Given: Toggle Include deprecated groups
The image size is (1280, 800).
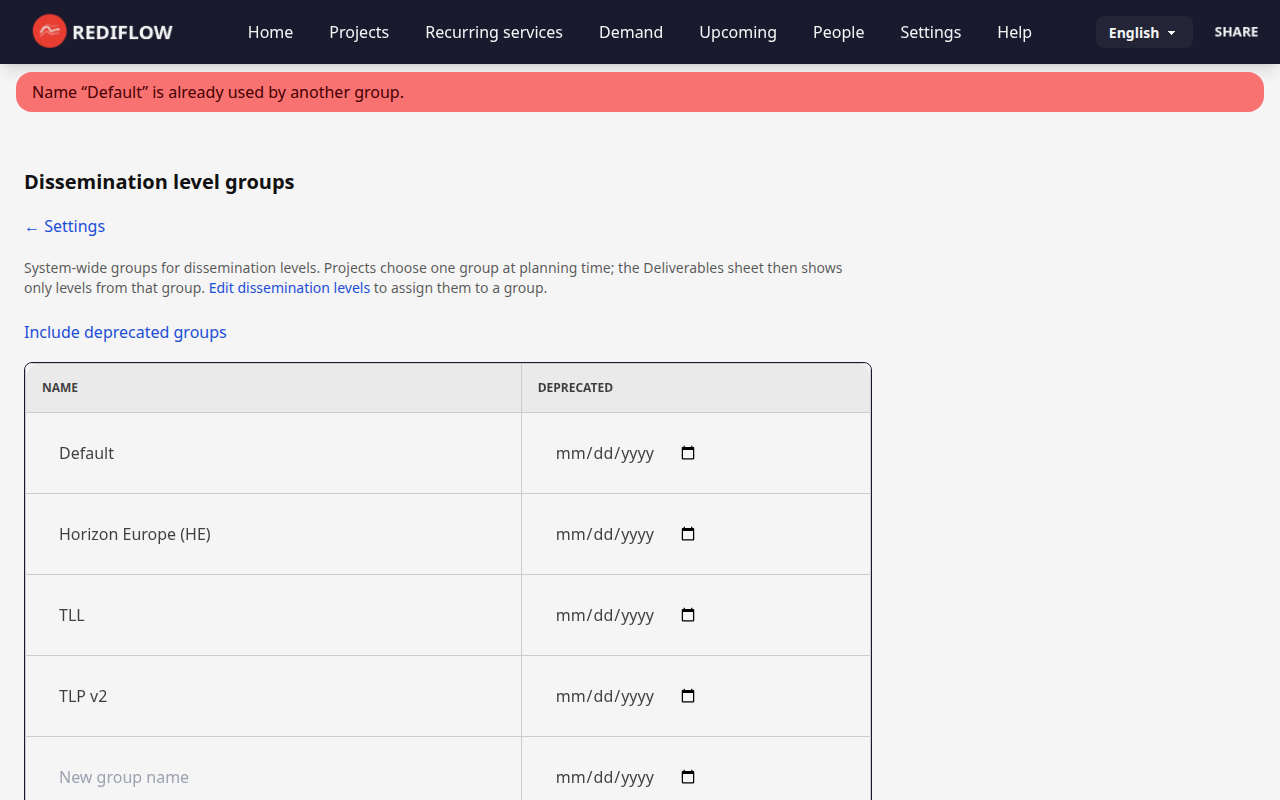Looking at the screenshot, I should [x=125, y=332].
